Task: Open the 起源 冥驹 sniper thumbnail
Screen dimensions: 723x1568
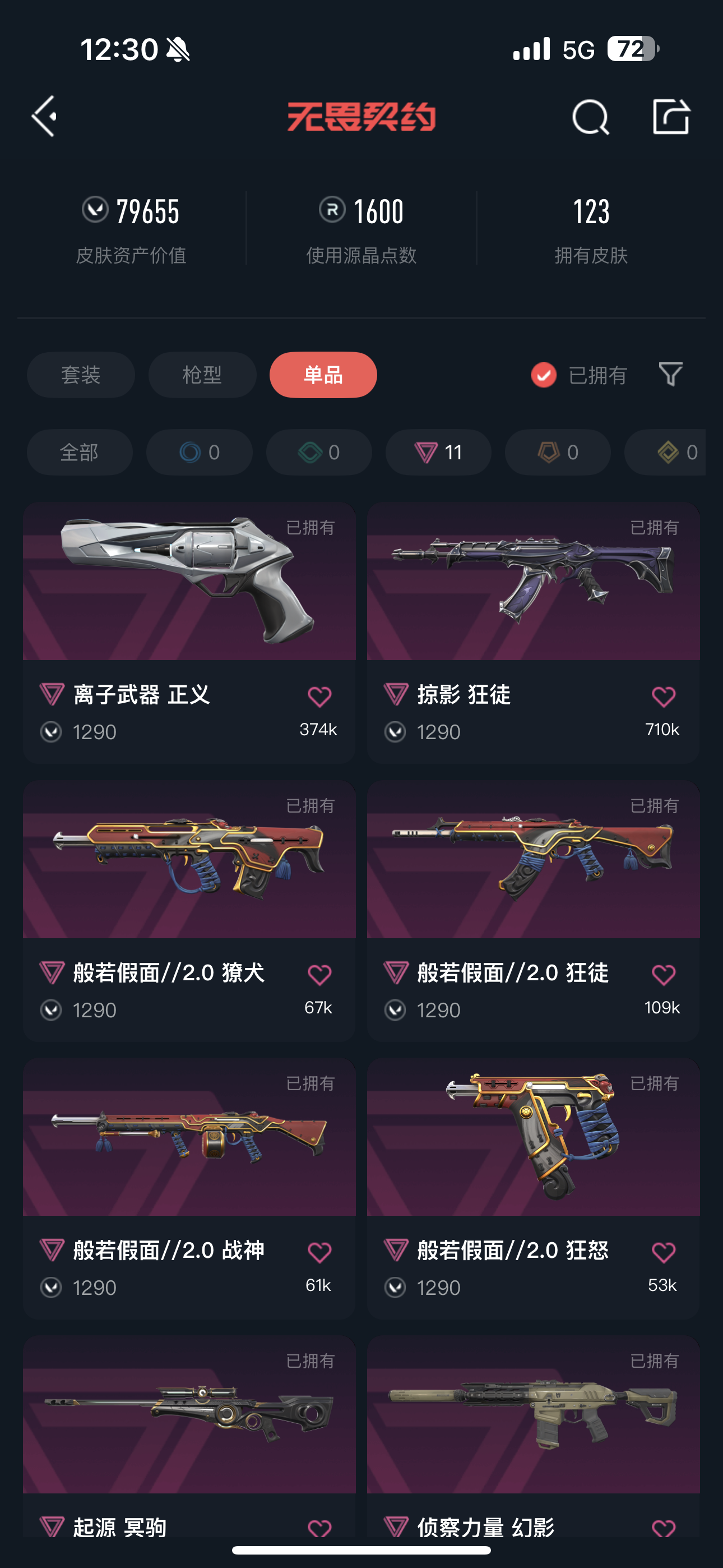Action: pyautogui.click(x=189, y=1414)
